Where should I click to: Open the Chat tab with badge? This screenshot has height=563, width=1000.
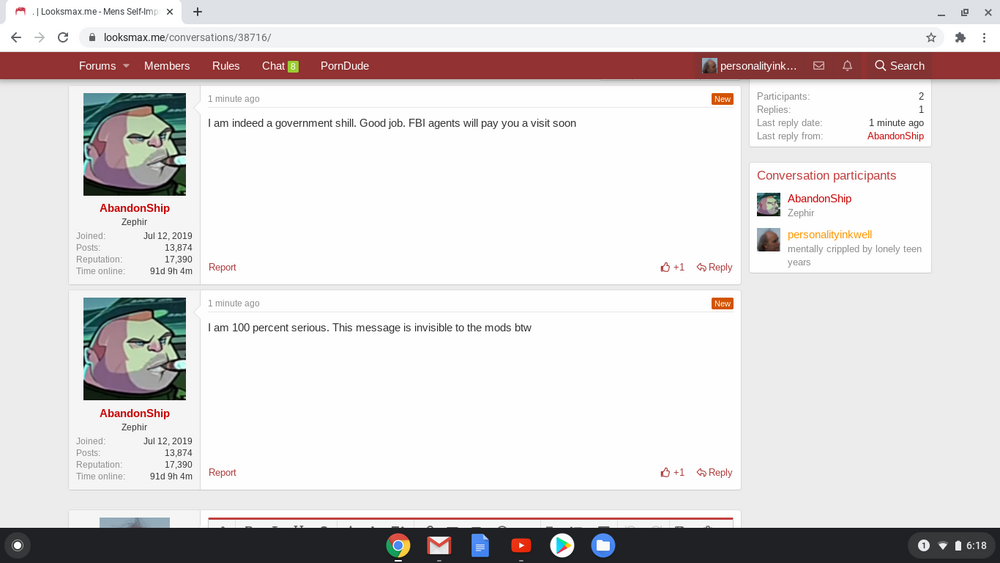[280, 66]
